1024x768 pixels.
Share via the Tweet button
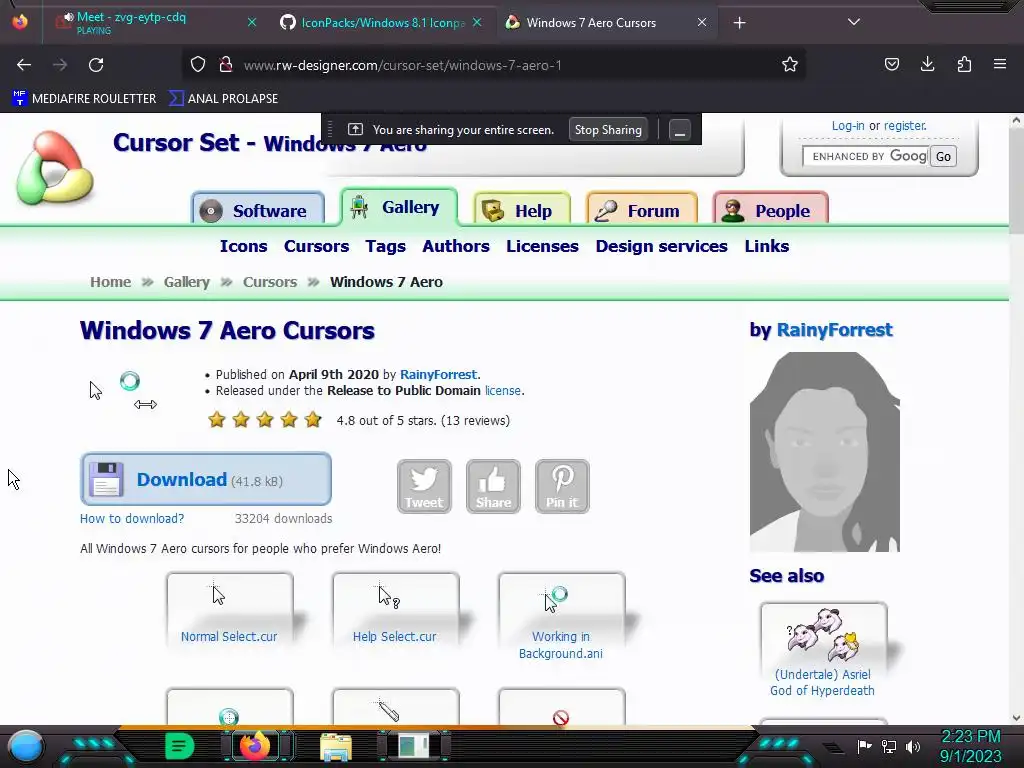[424, 487]
